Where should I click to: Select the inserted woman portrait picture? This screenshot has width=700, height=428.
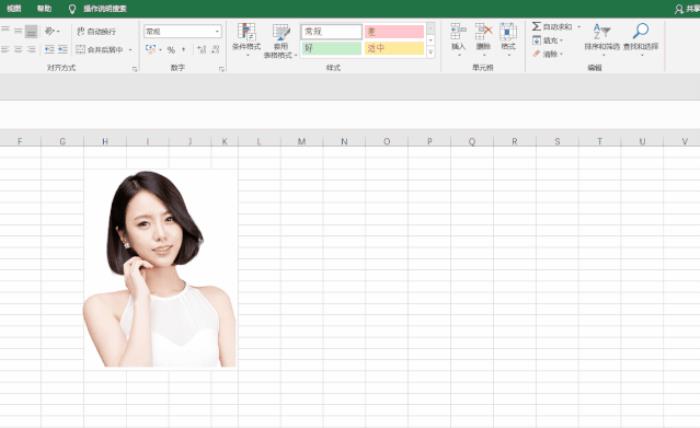coord(160,270)
